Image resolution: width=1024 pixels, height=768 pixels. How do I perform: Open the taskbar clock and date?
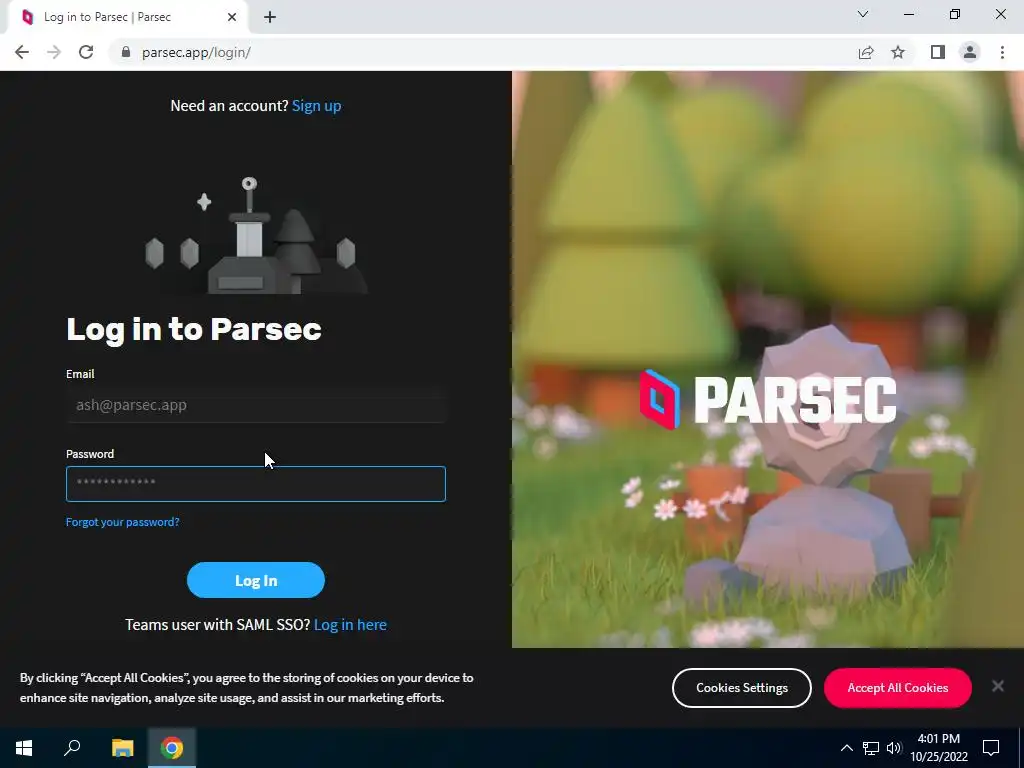(939, 748)
